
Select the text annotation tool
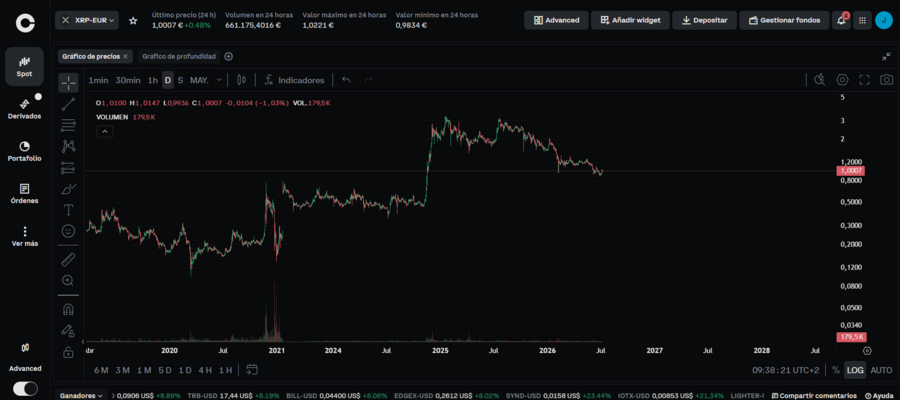68,210
